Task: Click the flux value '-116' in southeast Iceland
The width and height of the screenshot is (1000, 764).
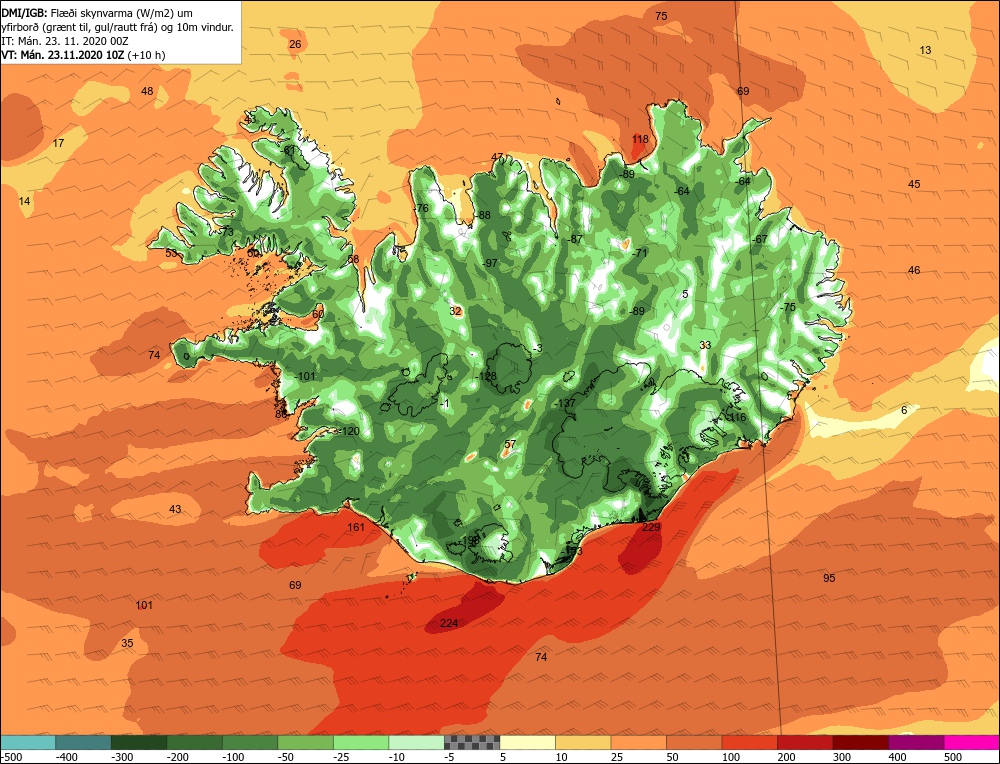Action: point(735,417)
